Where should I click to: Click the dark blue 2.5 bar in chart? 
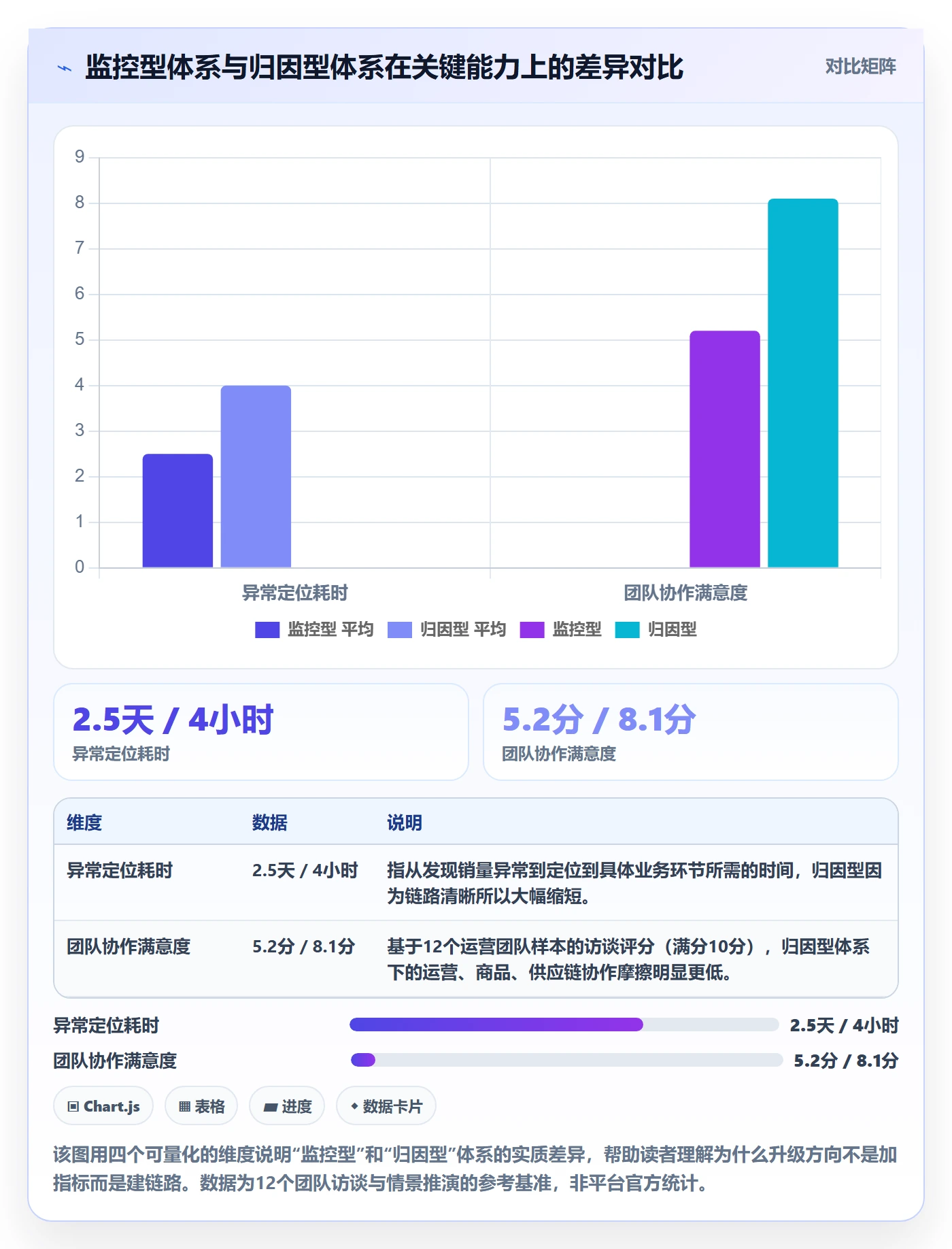[x=177, y=510]
